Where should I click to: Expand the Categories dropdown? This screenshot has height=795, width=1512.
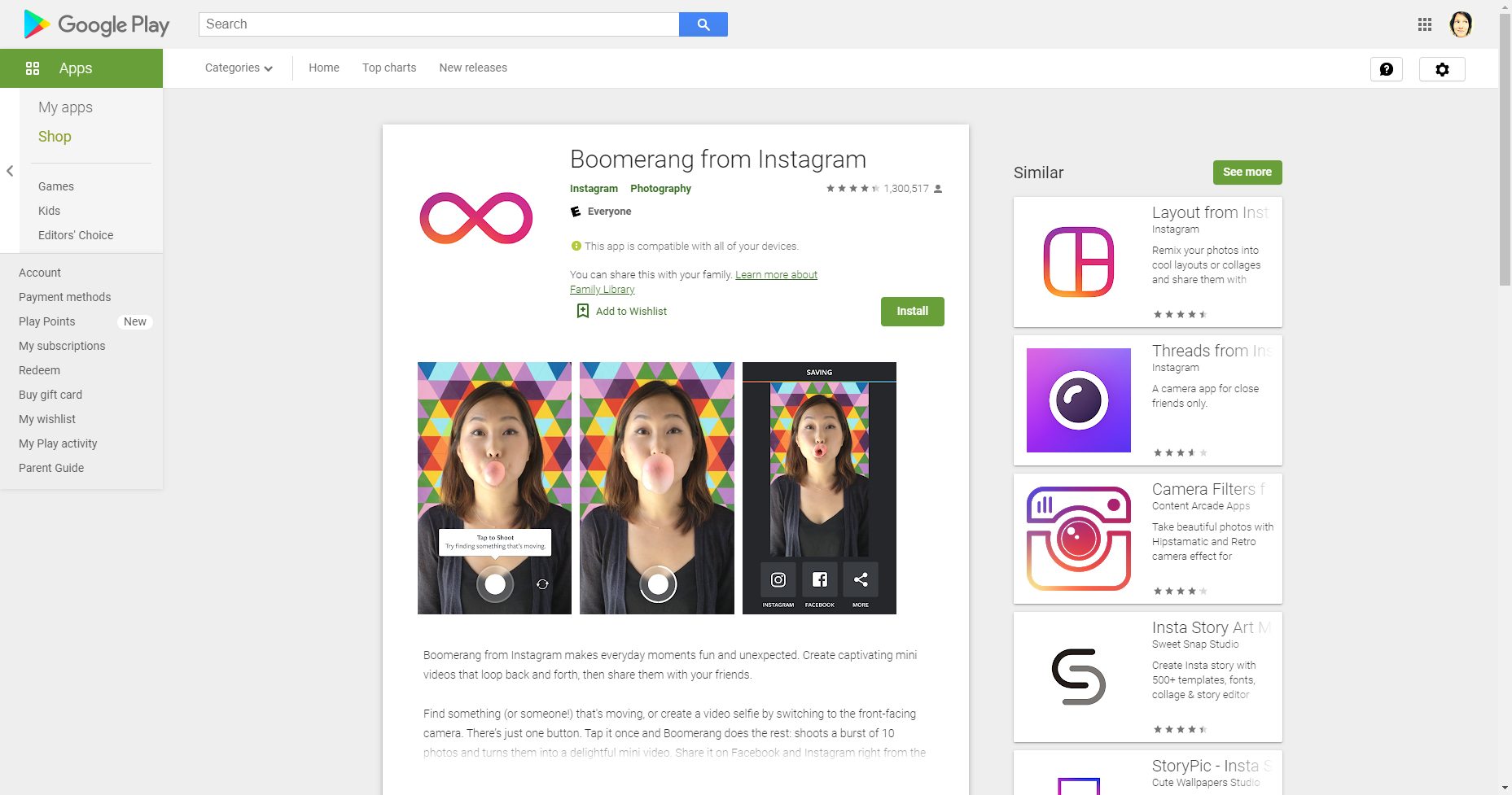[x=239, y=68]
